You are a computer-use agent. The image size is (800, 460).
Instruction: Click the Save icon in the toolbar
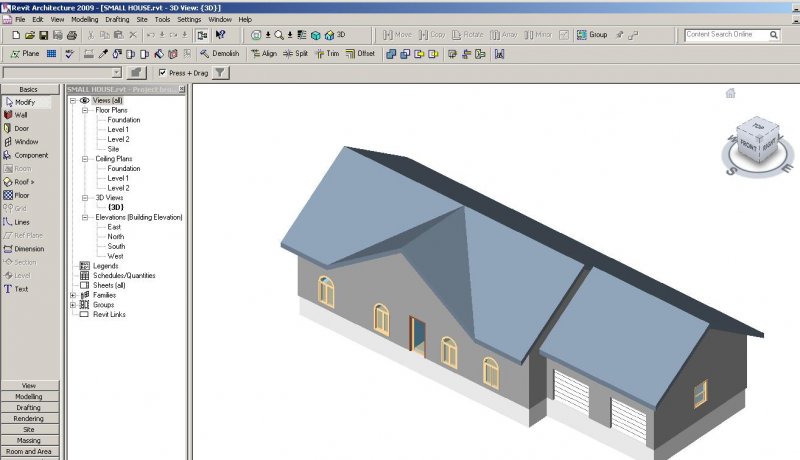44,35
